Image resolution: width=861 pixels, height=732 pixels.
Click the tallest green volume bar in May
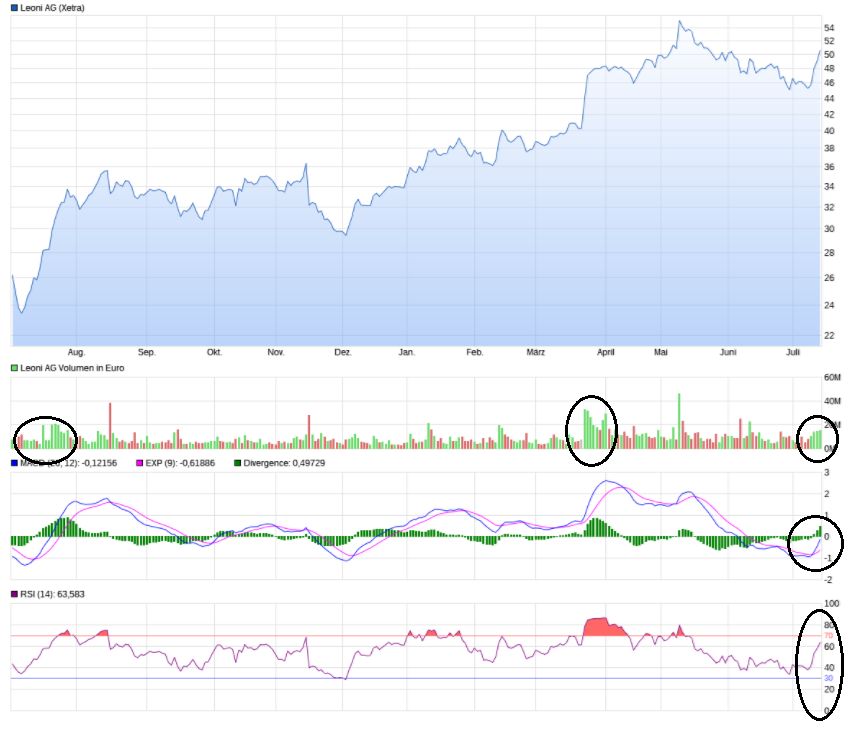[679, 421]
